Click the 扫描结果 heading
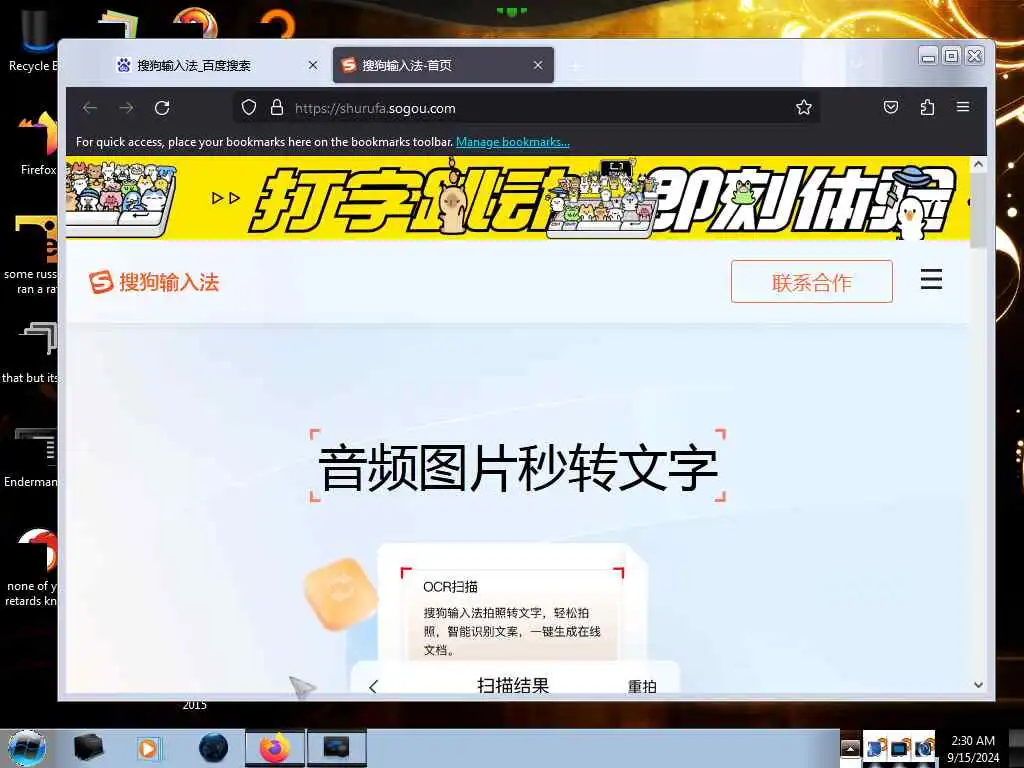This screenshot has width=1024, height=768. click(x=513, y=686)
